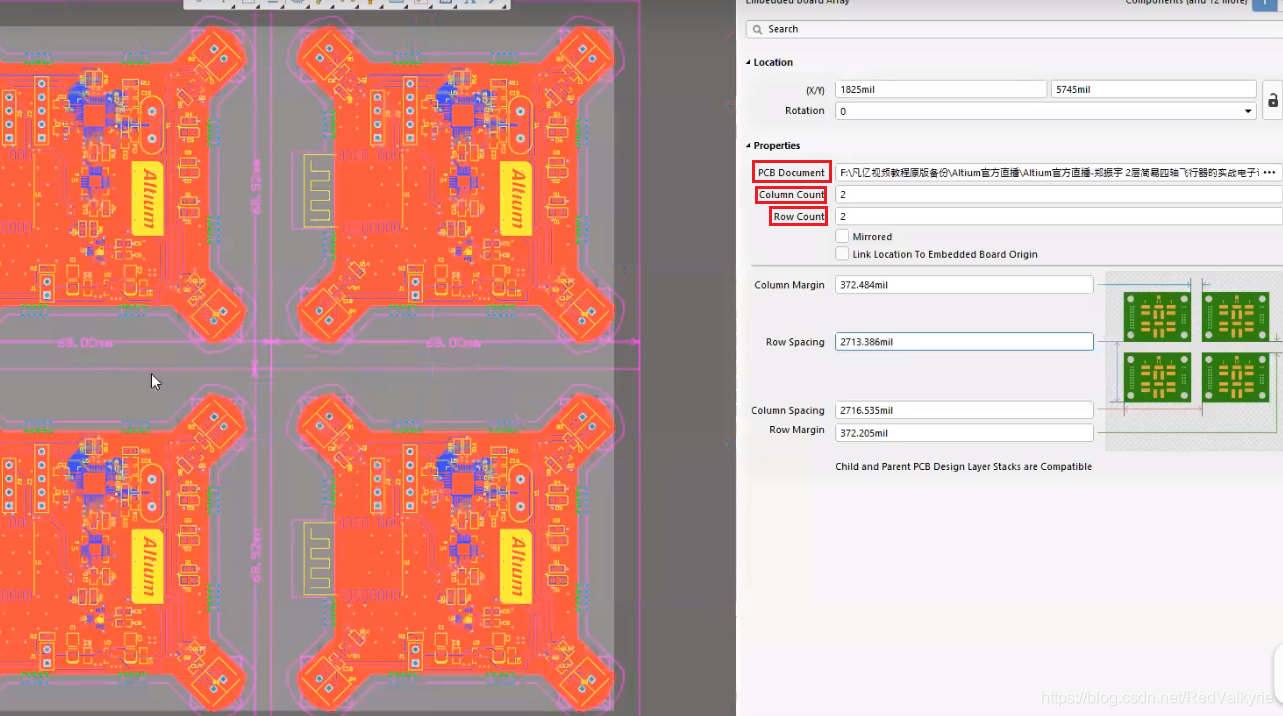Click the Row Spacing label
This screenshot has height=716, width=1283.
[x=795, y=342]
